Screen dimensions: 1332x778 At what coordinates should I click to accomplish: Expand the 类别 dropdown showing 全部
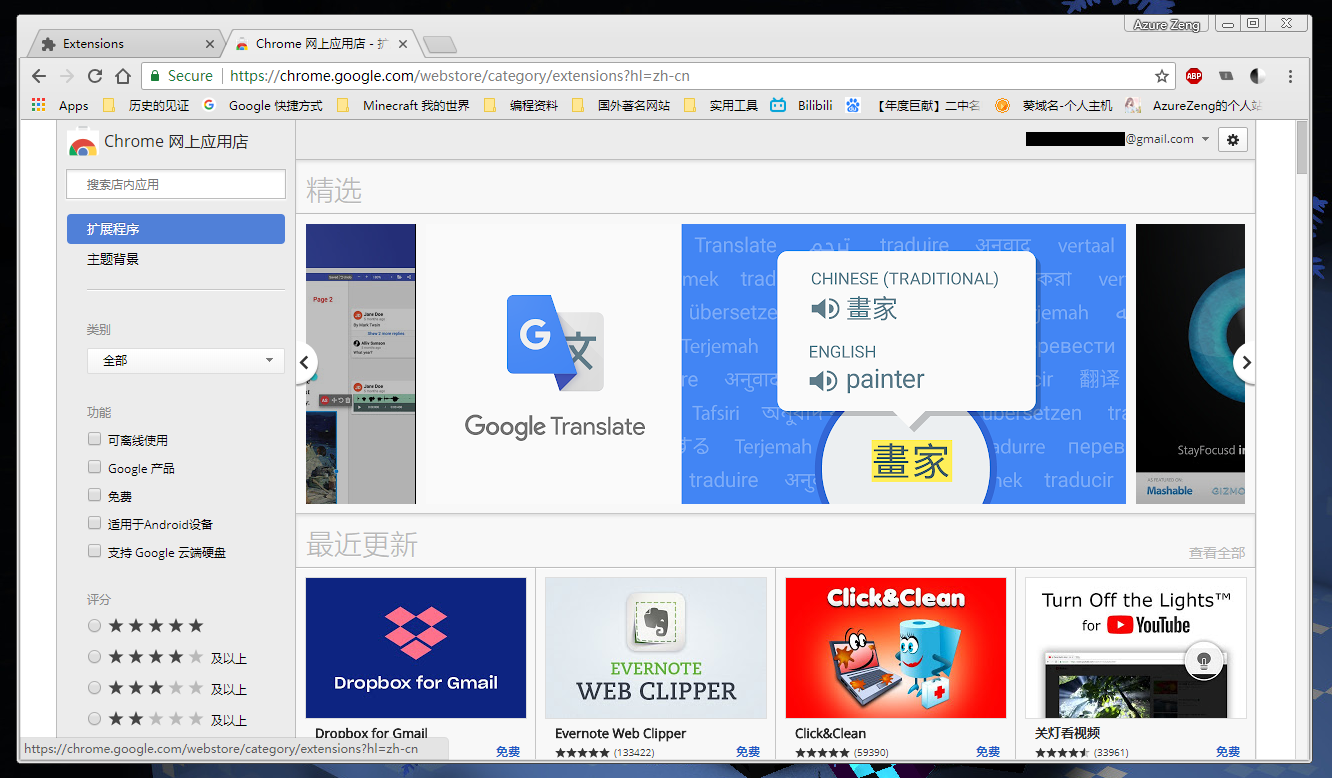186,360
